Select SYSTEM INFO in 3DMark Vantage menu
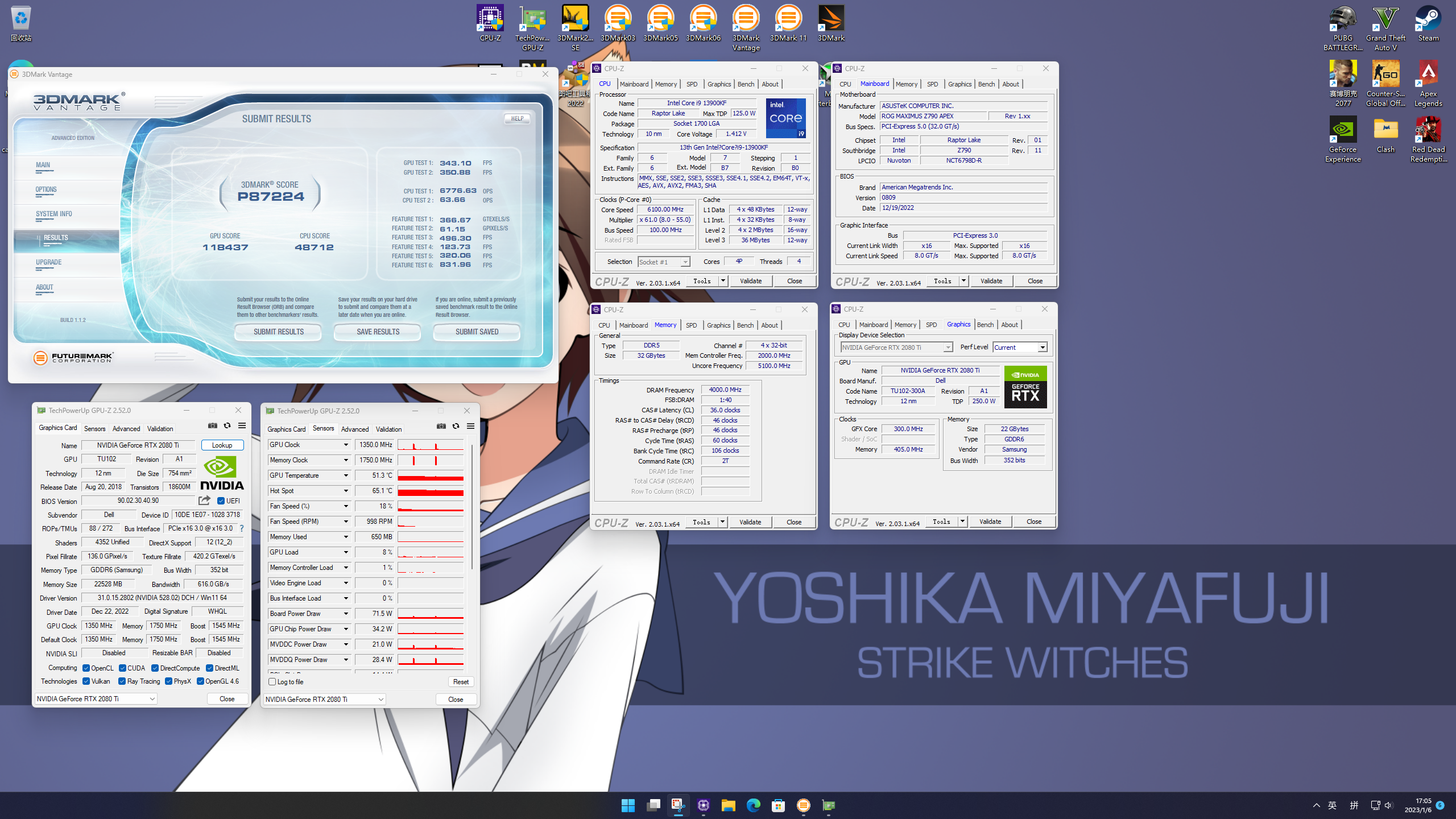The image size is (1456, 819). pos(54,214)
